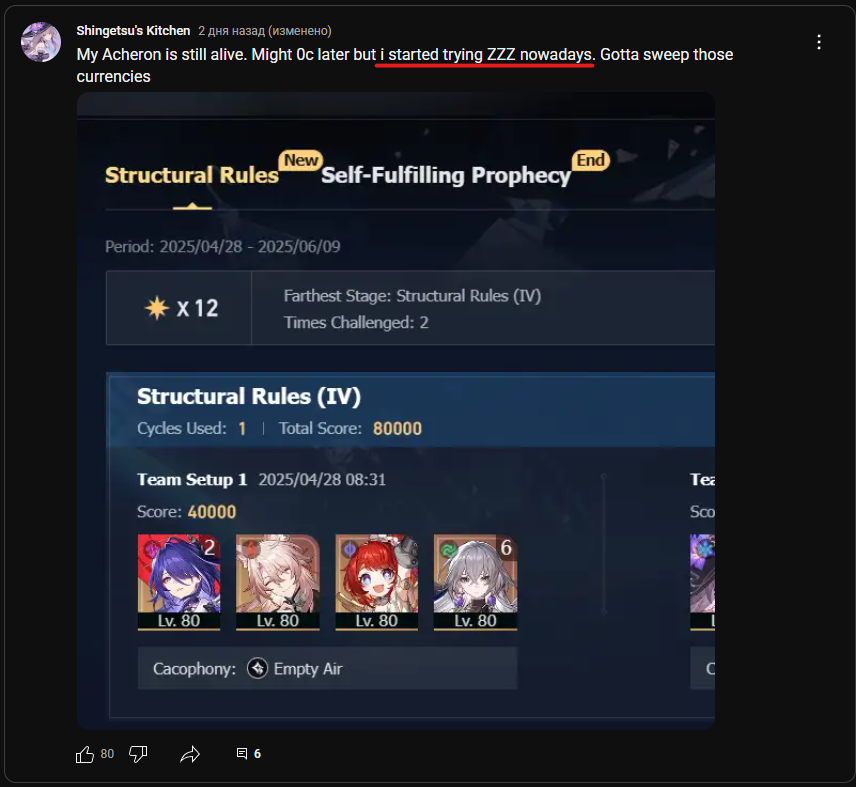Dislike the comment with thumbs down
Viewport: 856px width, 787px height.
138,754
